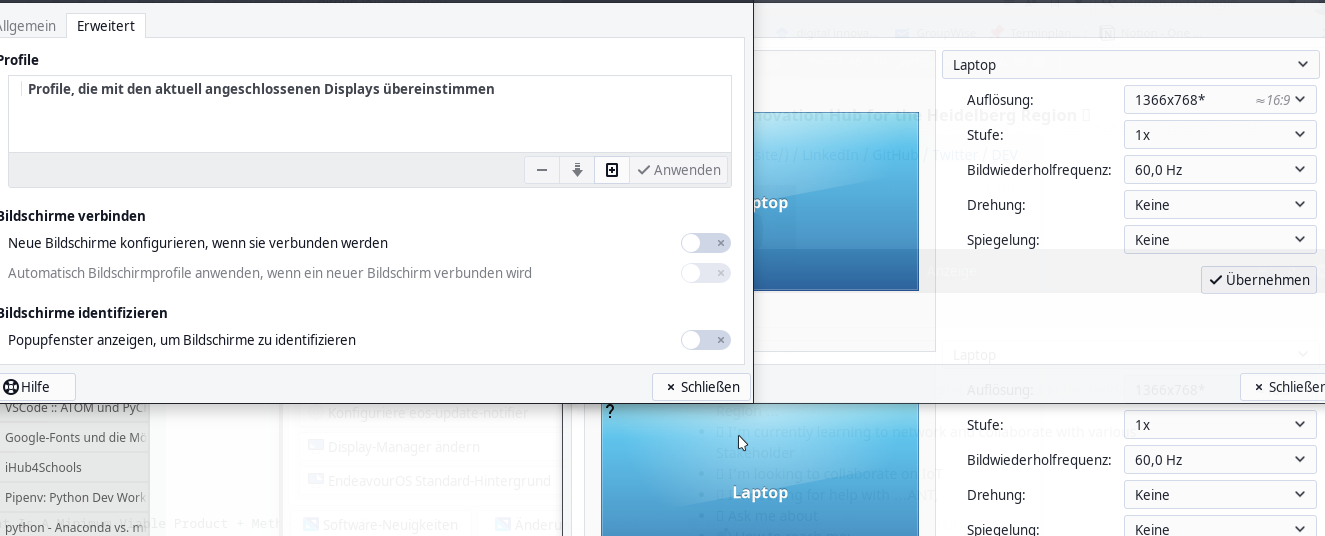Open the upper Drehung Keine dropdown

pyautogui.click(x=1220, y=205)
